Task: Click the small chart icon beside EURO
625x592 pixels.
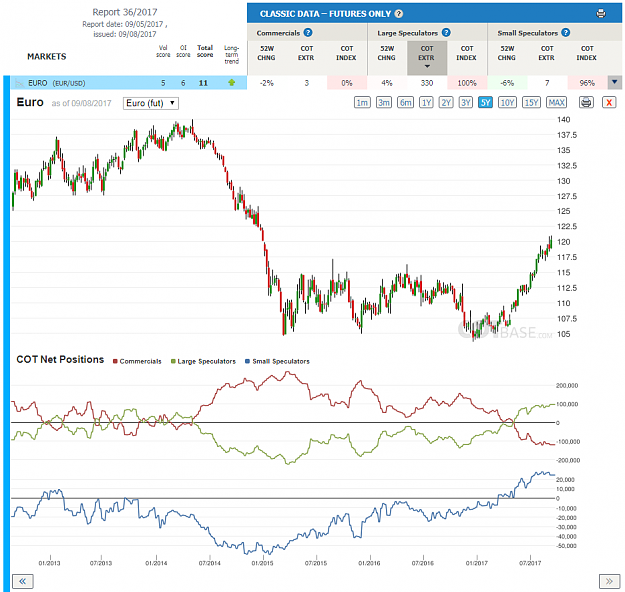Action: point(19,83)
